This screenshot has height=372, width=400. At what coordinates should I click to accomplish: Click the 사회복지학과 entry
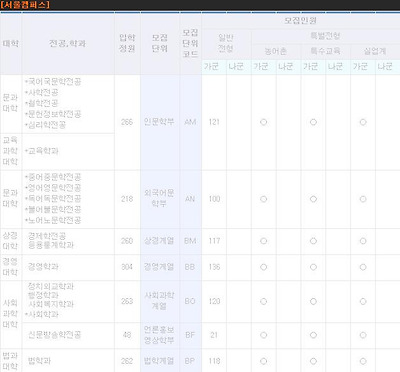(x=51, y=304)
